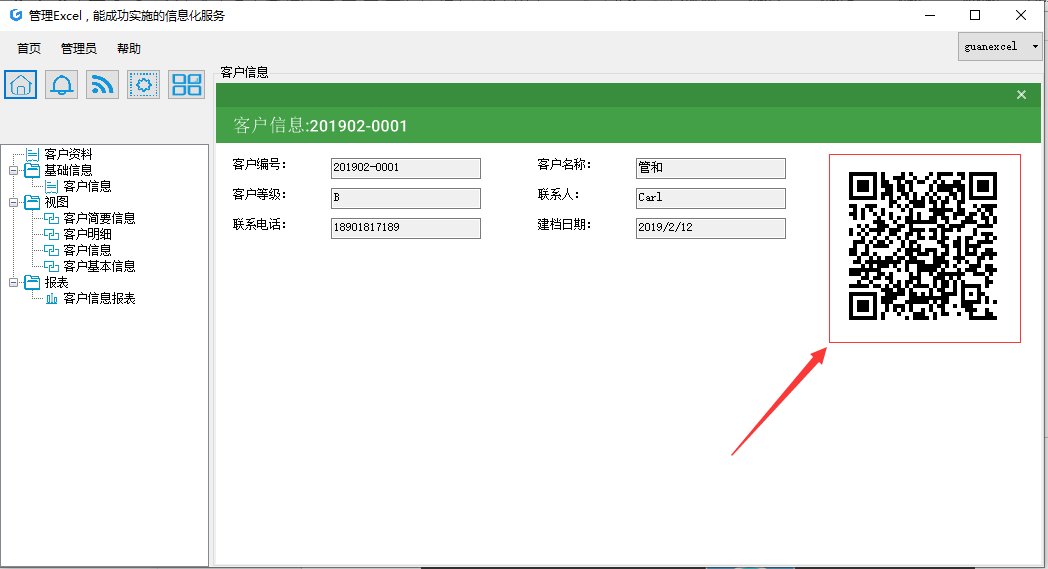Select the 客户信息 tab label

(245, 72)
